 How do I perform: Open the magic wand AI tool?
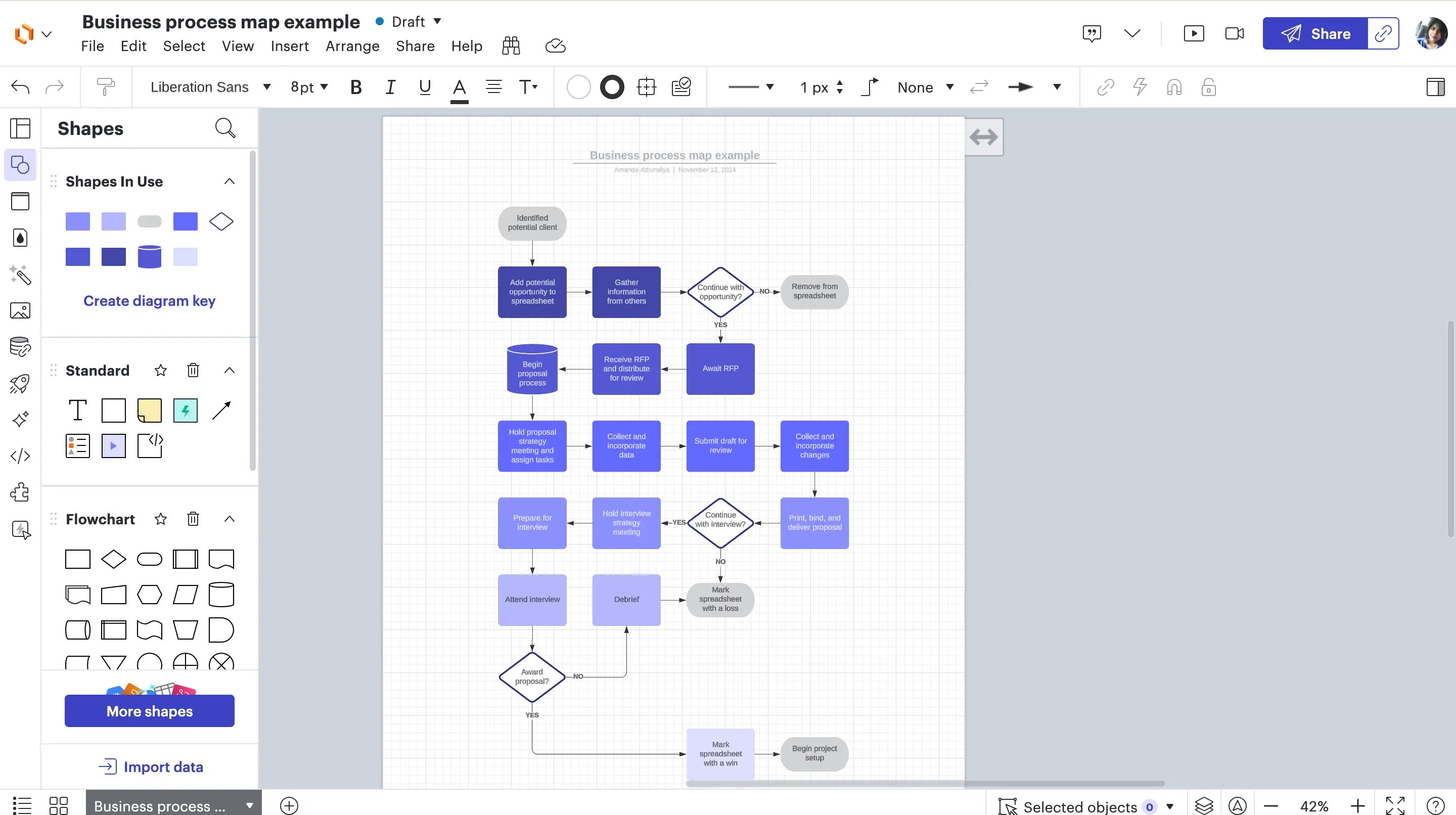click(x=20, y=276)
